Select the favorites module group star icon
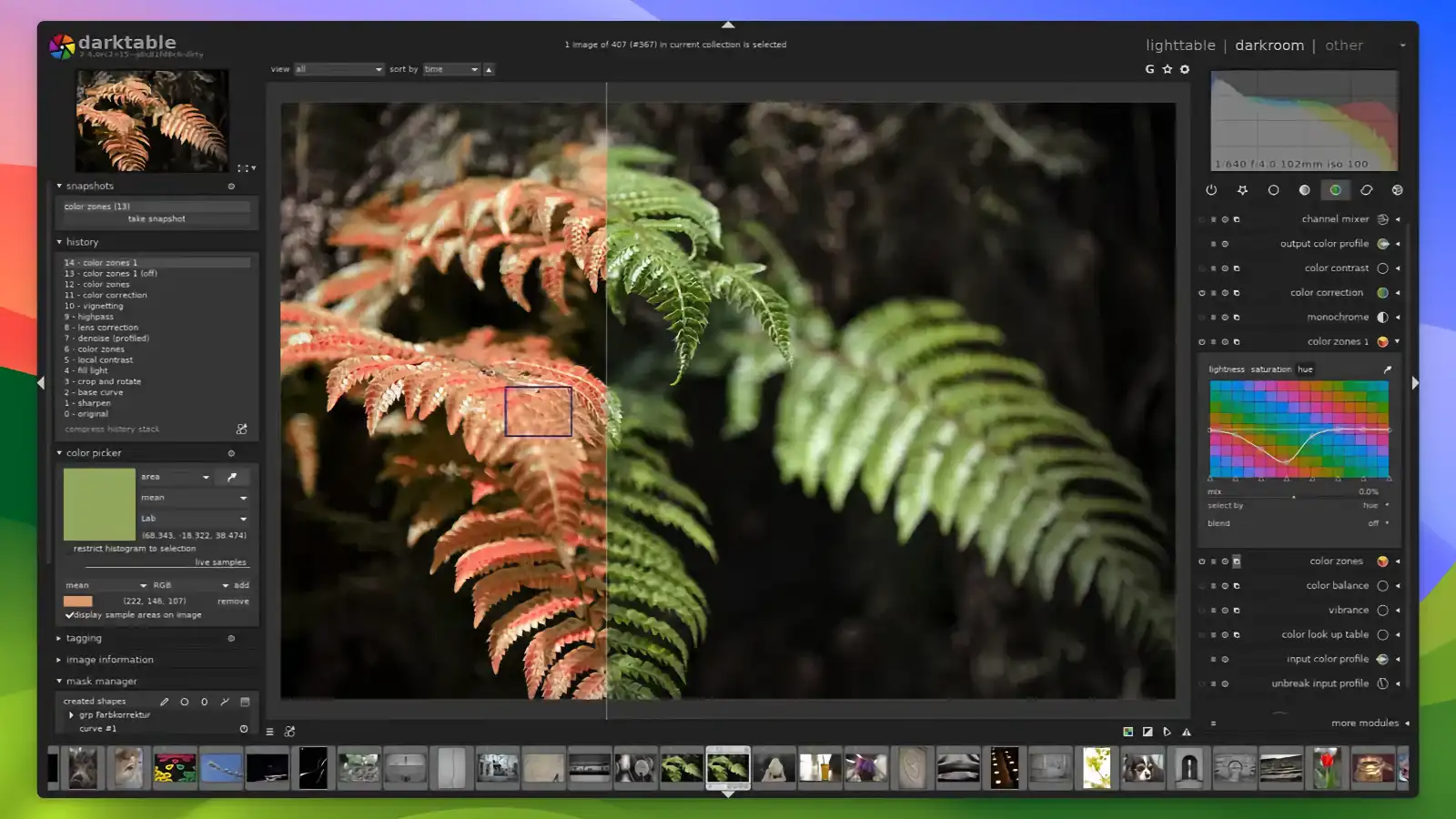This screenshot has width=1456, height=819. coord(1242,190)
